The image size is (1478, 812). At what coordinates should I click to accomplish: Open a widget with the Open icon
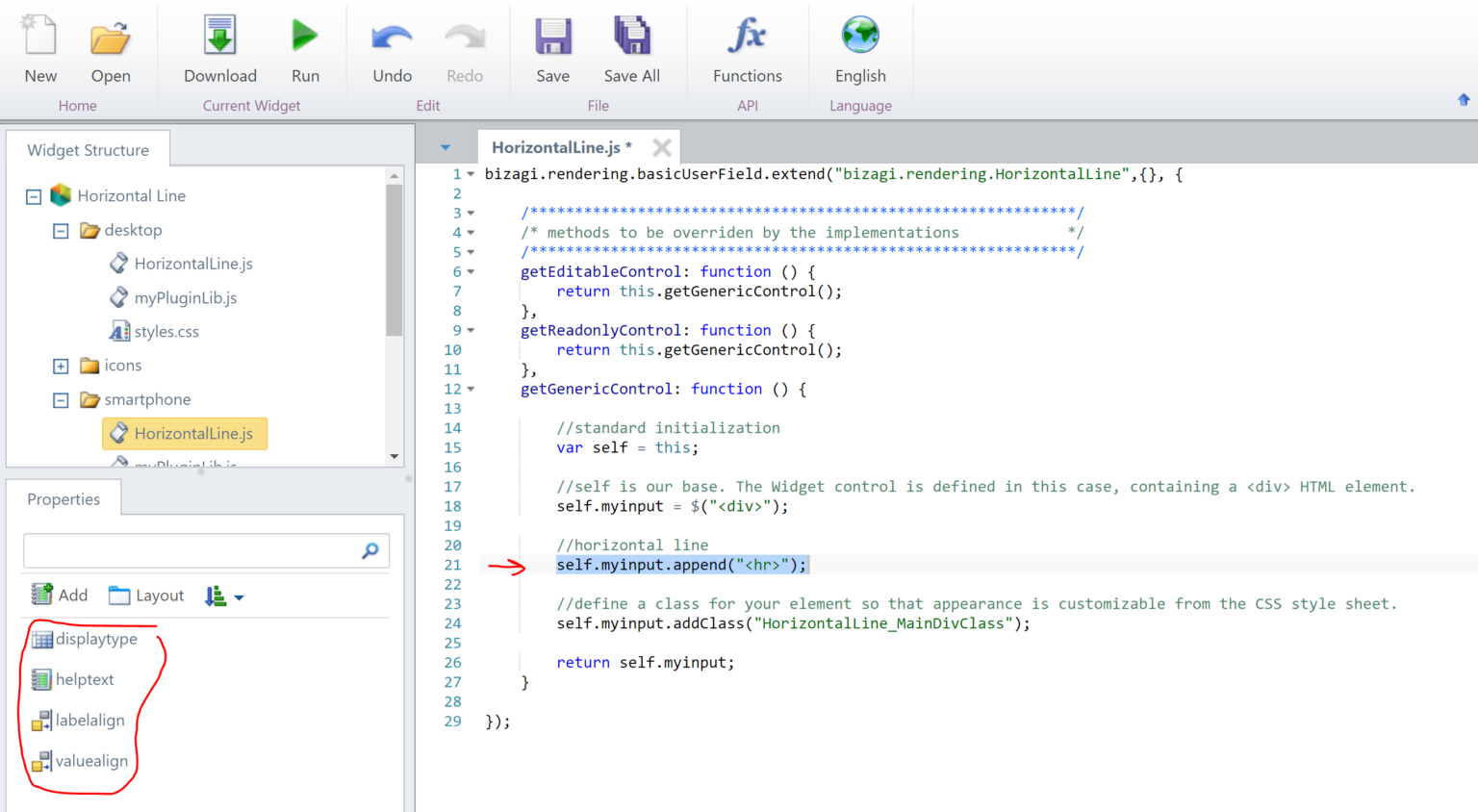[110, 38]
